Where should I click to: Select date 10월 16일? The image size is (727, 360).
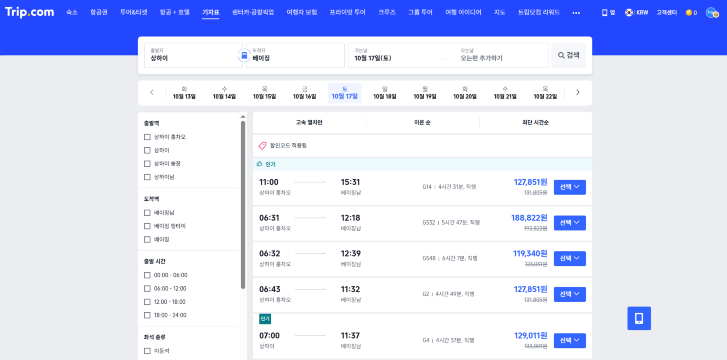point(305,92)
